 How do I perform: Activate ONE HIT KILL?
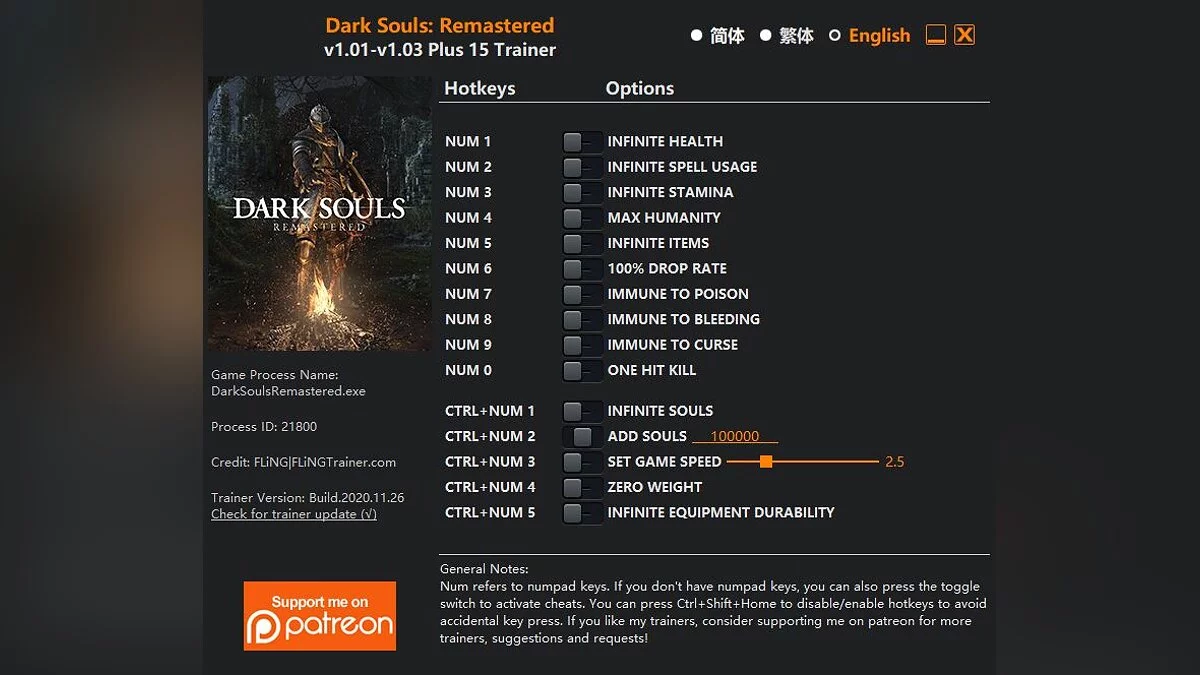tap(581, 370)
